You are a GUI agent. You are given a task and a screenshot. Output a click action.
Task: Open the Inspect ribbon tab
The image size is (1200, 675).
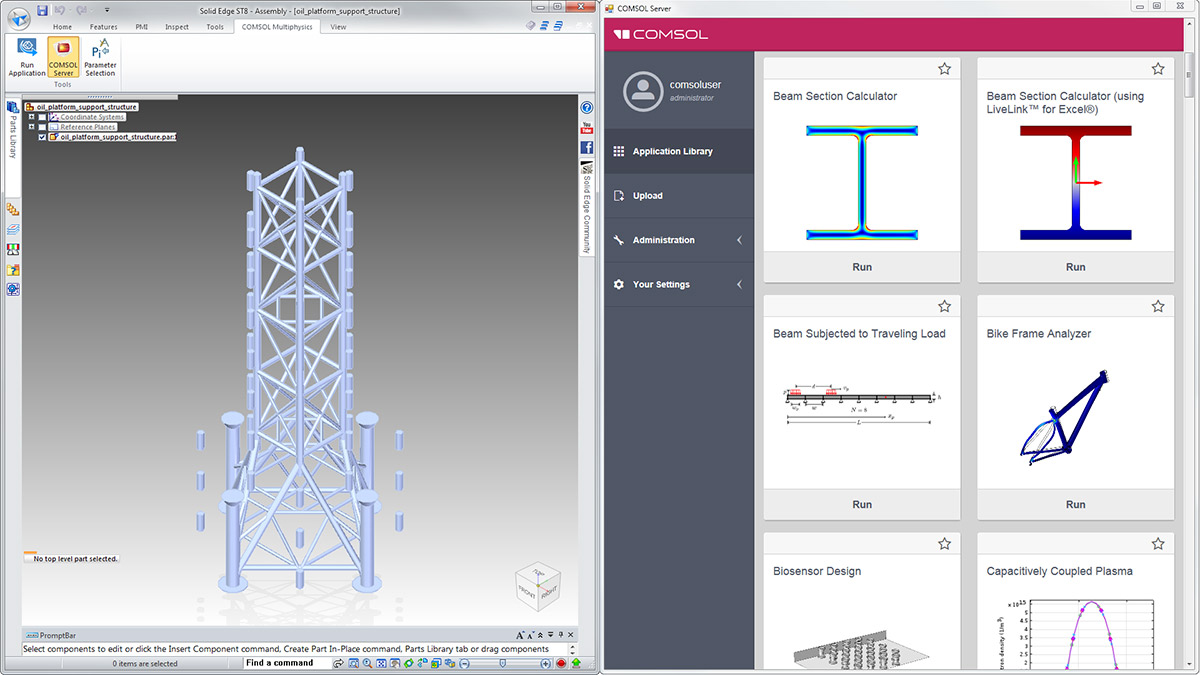pyautogui.click(x=176, y=27)
